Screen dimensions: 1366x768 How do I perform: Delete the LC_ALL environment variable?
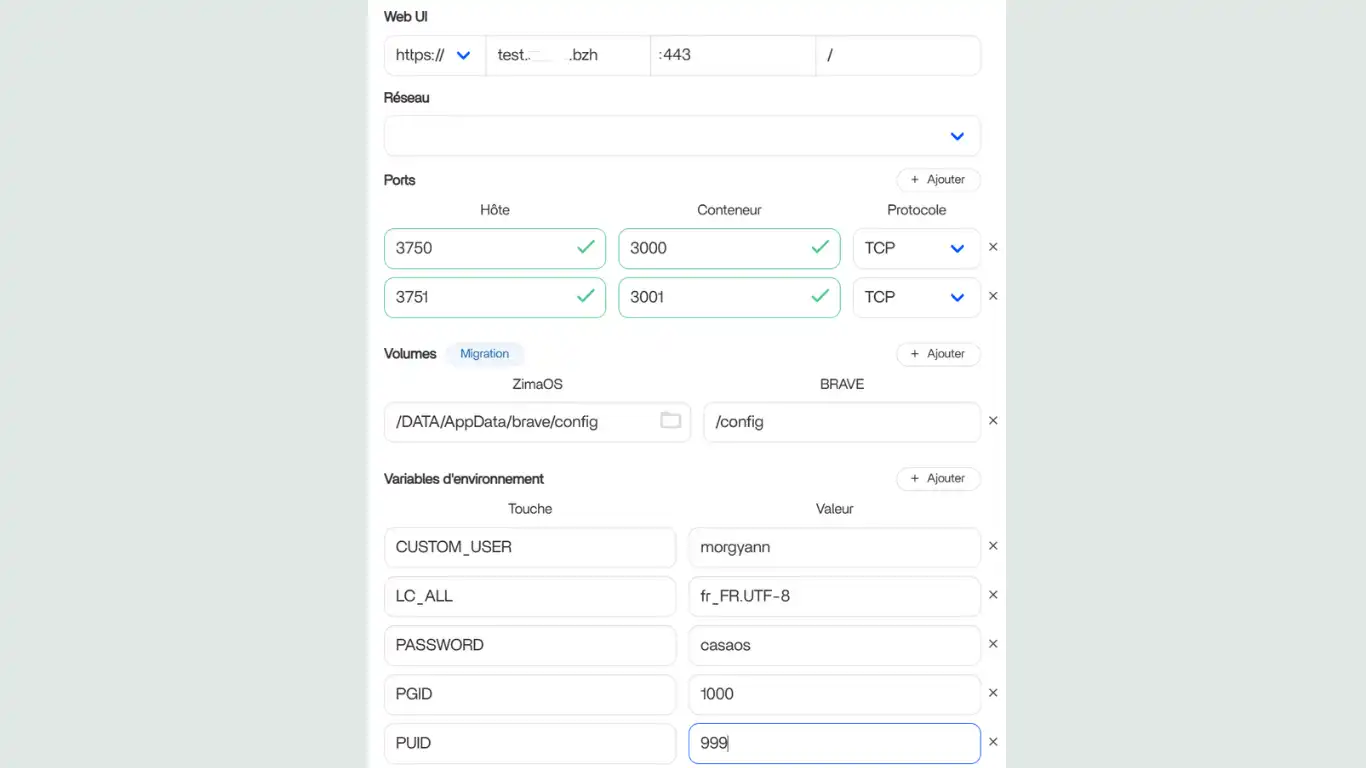click(x=993, y=595)
